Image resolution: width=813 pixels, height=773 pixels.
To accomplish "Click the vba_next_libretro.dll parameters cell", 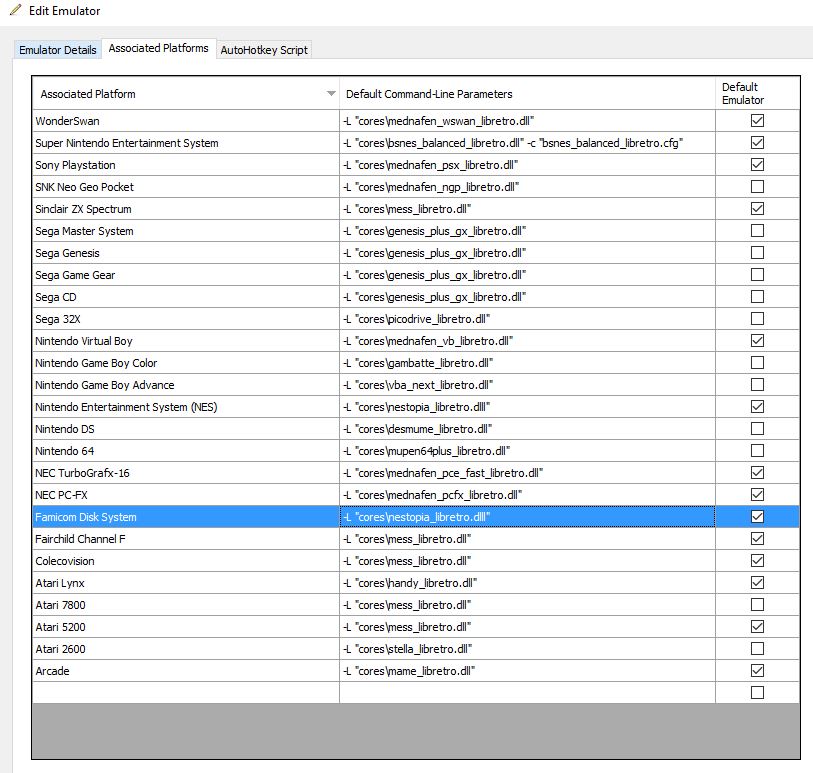I will (x=527, y=385).
